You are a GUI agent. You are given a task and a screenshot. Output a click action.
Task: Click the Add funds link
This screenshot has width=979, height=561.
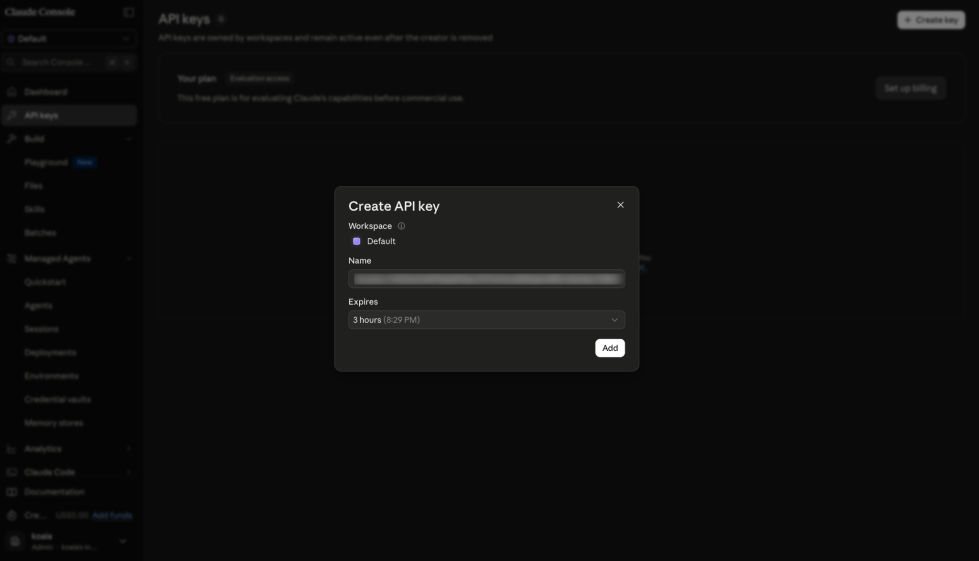[x=112, y=515]
